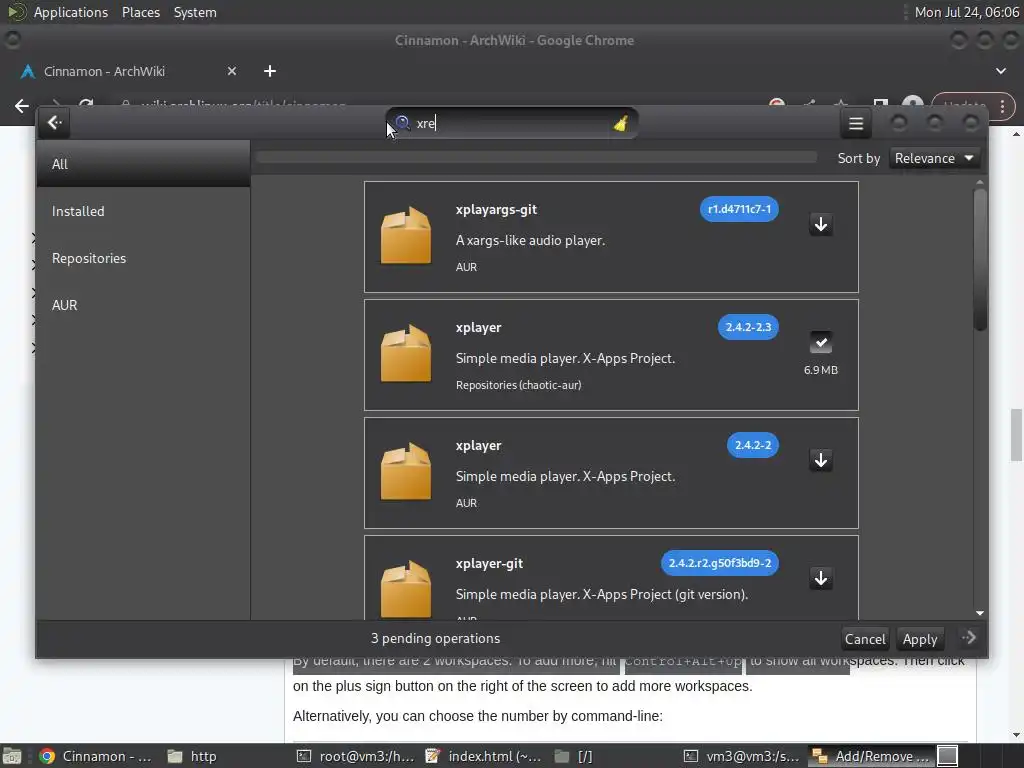Image resolution: width=1024 pixels, height=768 pixels.
Task: Click the search field containing xre
Action: 511,123
